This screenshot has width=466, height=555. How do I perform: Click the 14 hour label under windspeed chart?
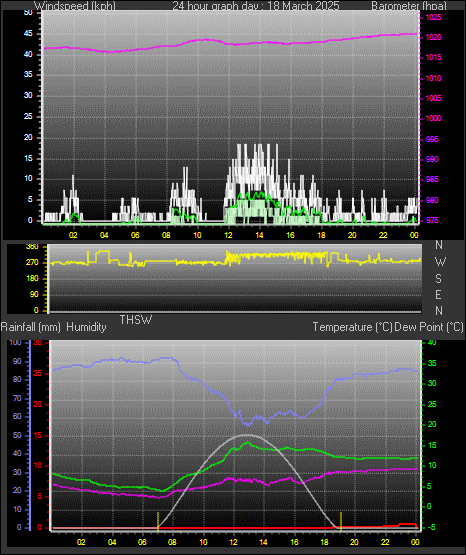point(259,235)
